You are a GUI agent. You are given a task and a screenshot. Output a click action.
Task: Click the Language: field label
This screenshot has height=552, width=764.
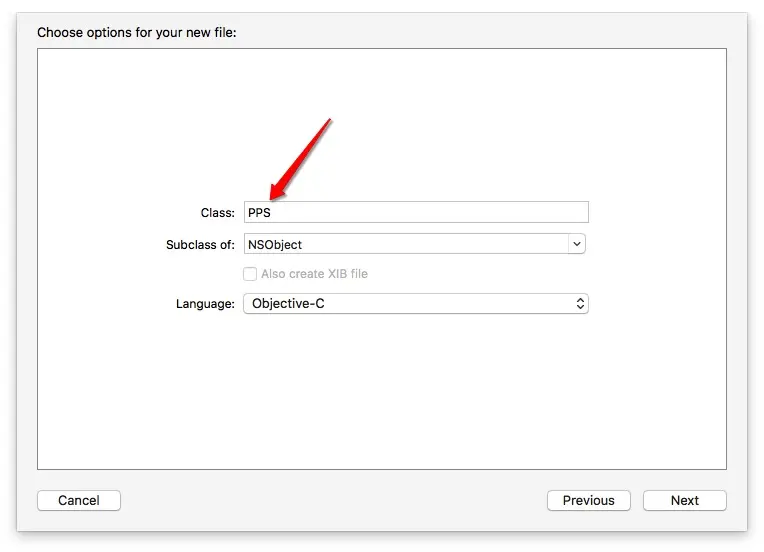point(205,303)
